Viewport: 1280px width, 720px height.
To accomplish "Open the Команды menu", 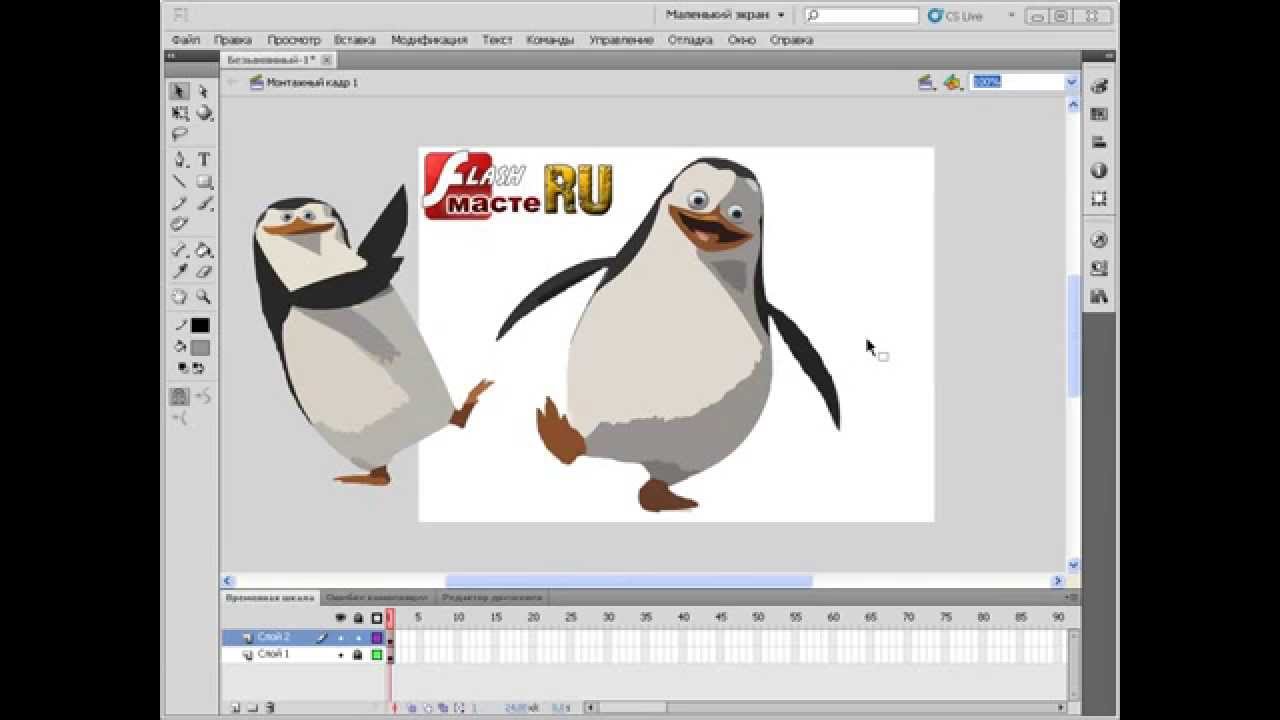I will (550, 40).
